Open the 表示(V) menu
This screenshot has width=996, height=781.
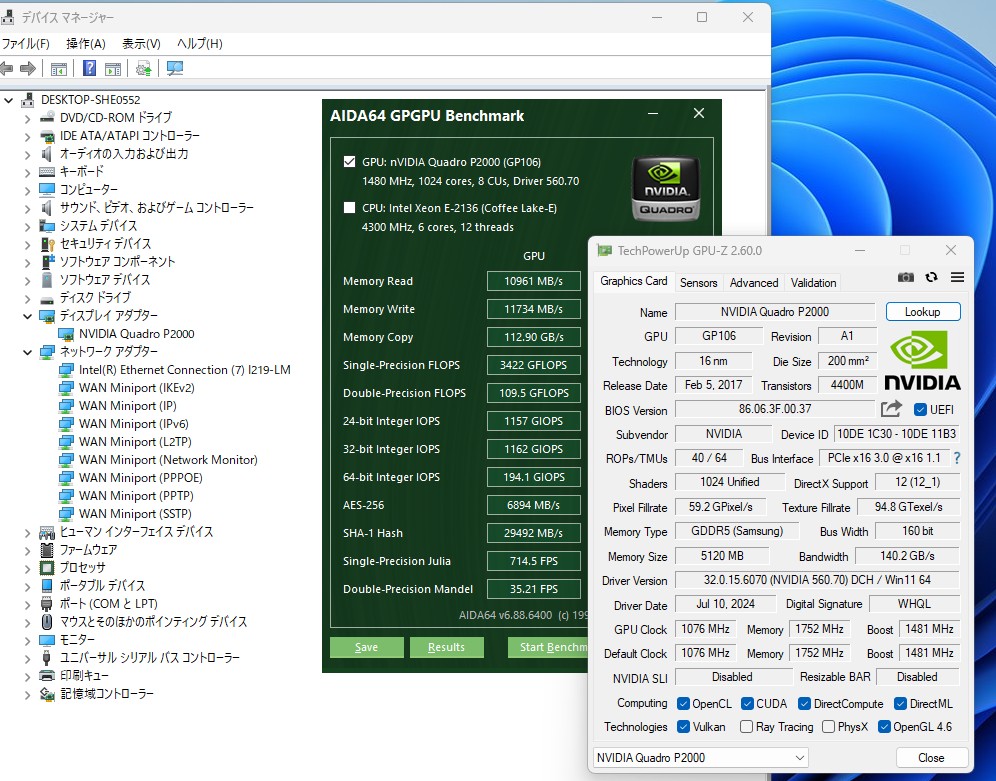pyautogui.click(x=141, y=44)
